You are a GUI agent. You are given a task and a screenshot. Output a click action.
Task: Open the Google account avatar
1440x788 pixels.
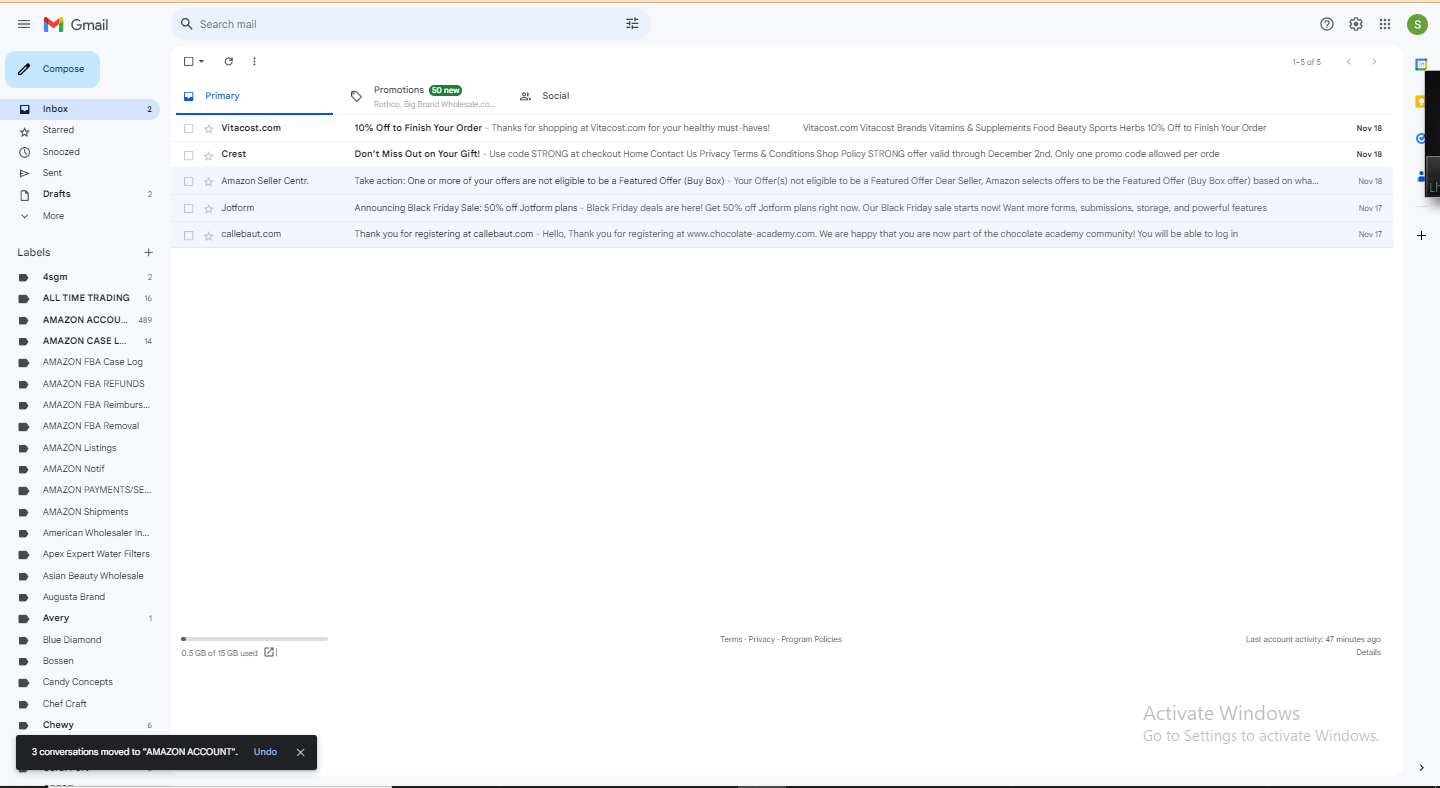(x=1417, y=24)
